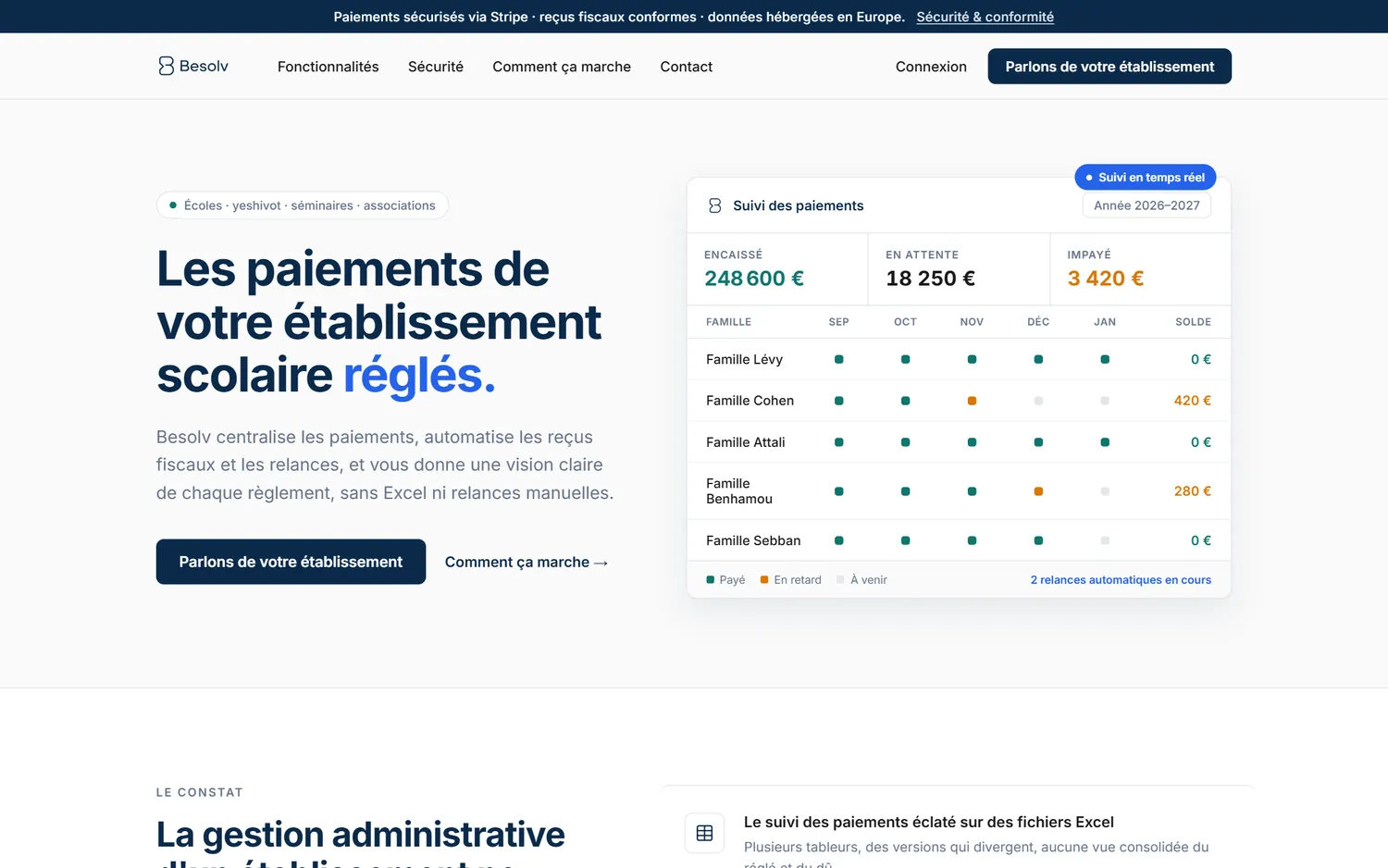The image size is (1388, 868).
Task: Click the FAMILLE column header
Action: [728, 322]
